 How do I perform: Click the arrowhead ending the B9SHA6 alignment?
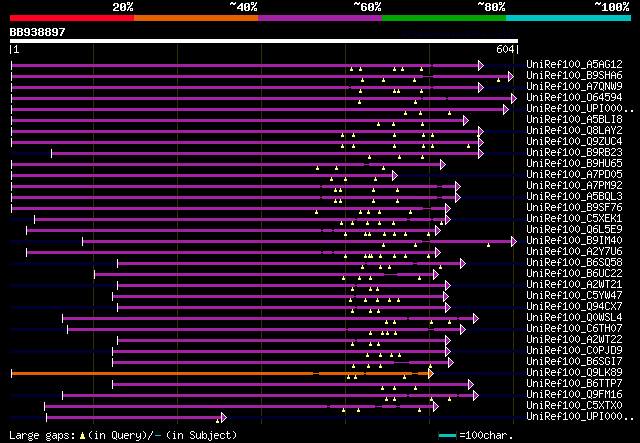pyautogui.click(x=511, y=76)
